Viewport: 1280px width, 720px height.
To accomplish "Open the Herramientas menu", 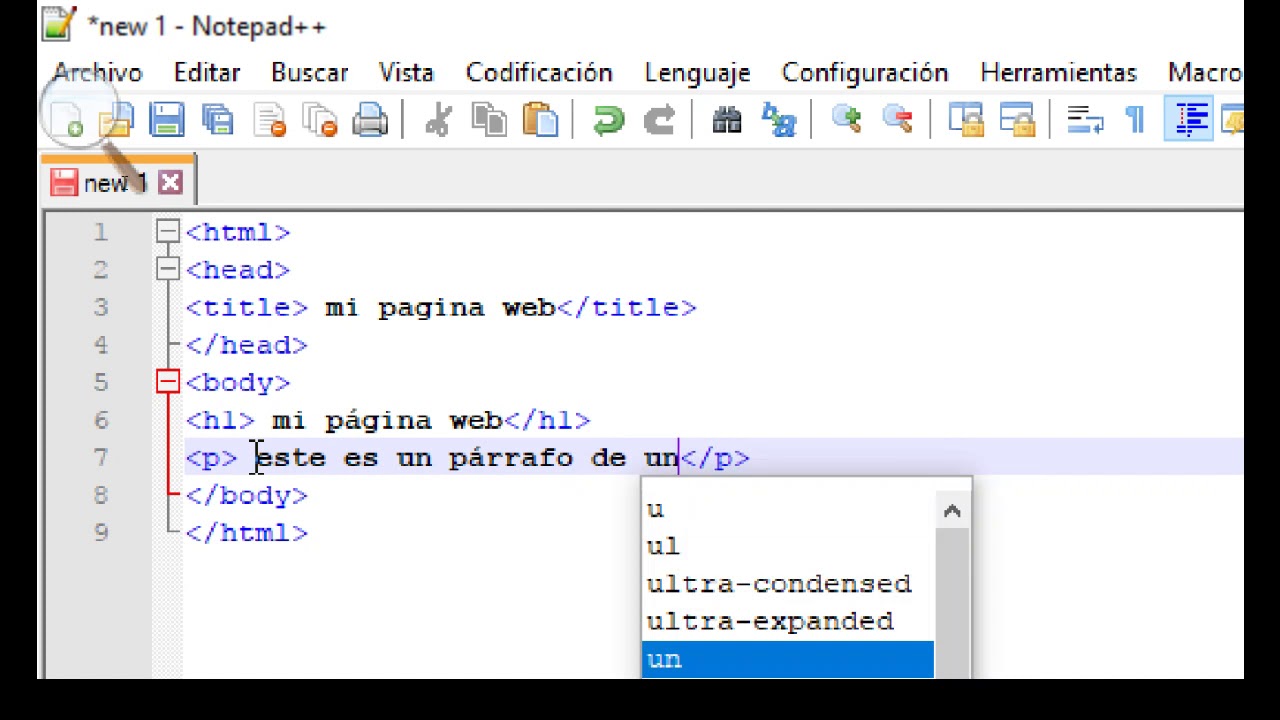I will point(1058,73).
